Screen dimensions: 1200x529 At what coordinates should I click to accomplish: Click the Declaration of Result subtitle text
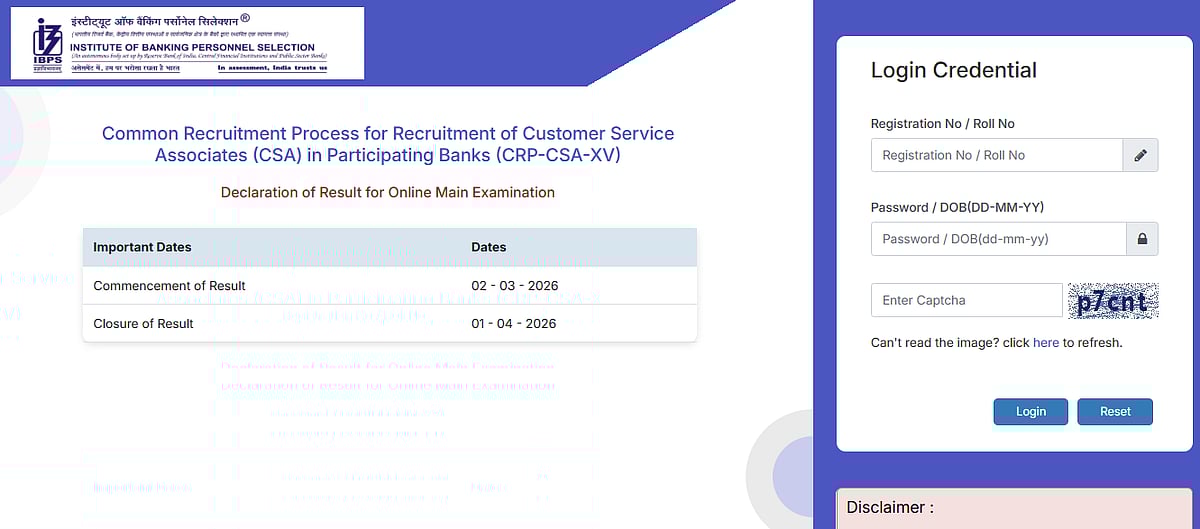(x=387, y=192)
